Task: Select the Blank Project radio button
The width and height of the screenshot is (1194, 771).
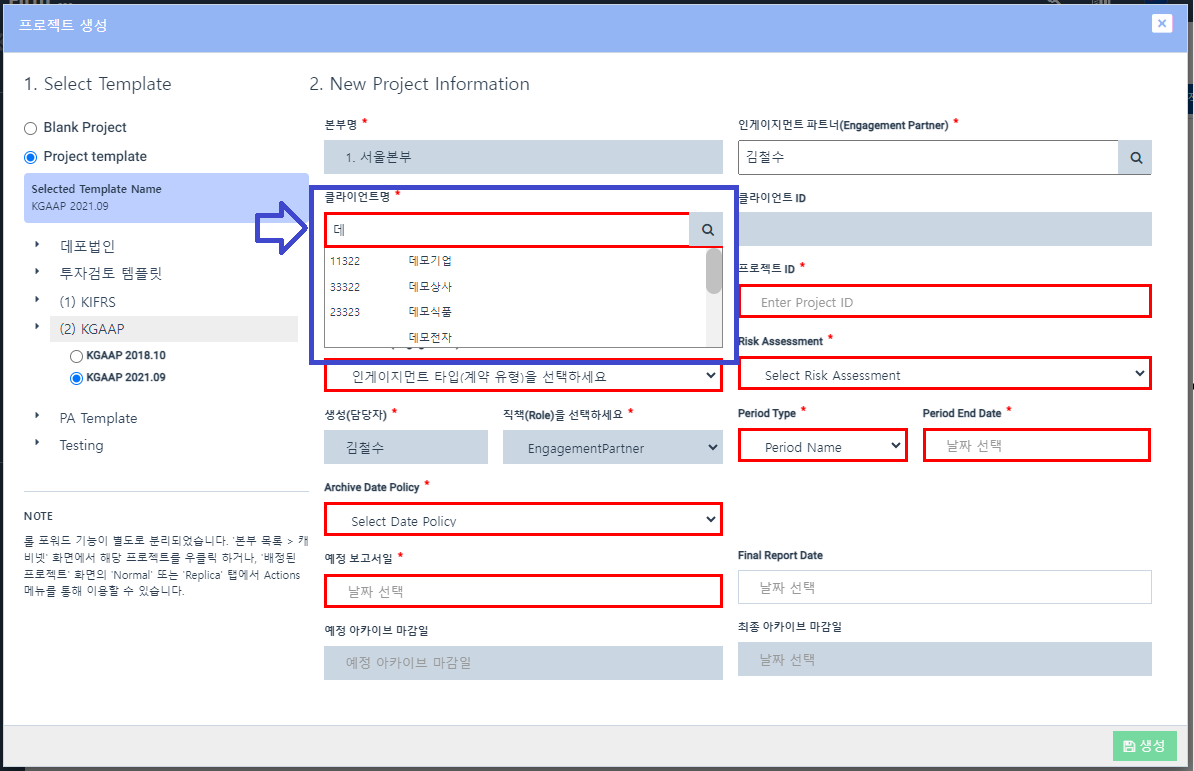Action: pos(31,127)
